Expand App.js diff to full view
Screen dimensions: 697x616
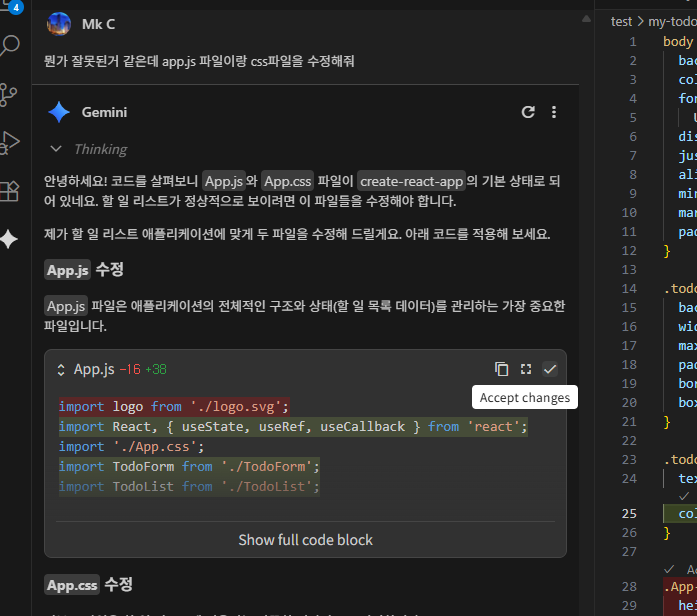pos(526,369)
